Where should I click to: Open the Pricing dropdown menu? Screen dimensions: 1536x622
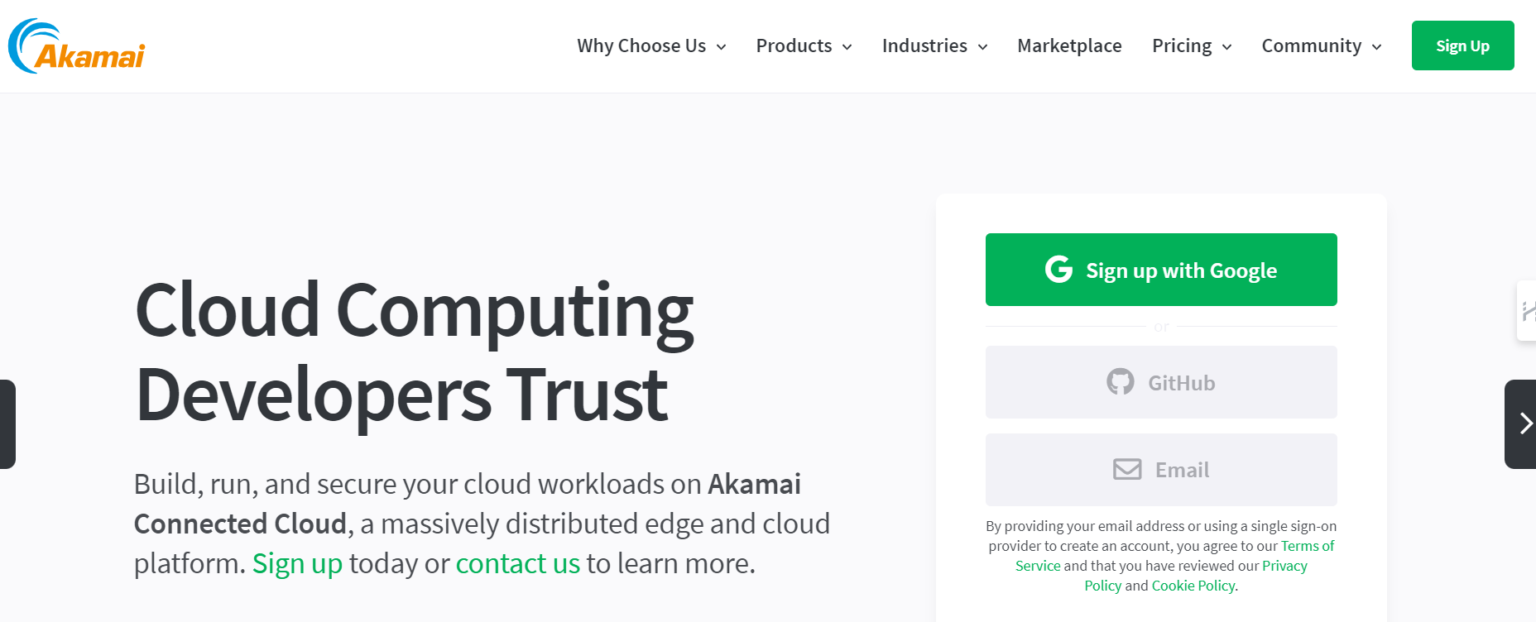click(1191, 46)
